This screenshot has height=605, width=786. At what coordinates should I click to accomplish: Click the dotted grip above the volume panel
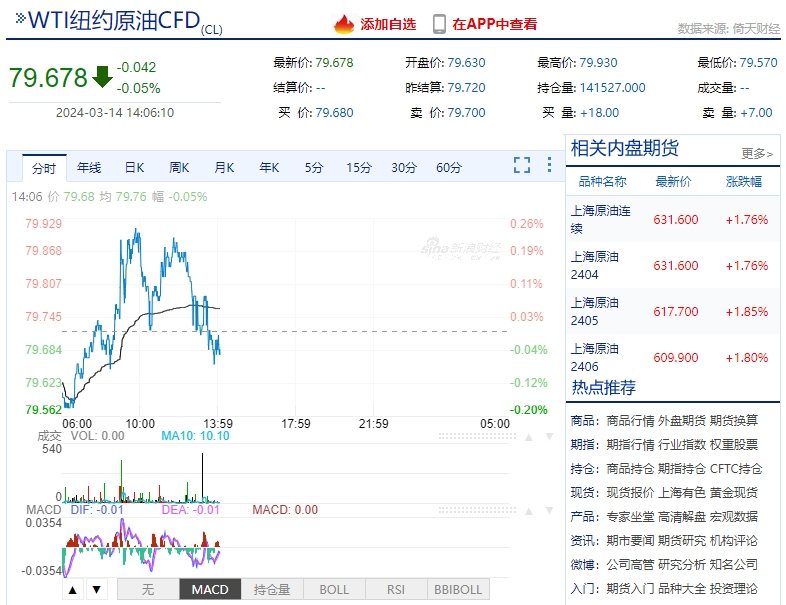(477, 437)
